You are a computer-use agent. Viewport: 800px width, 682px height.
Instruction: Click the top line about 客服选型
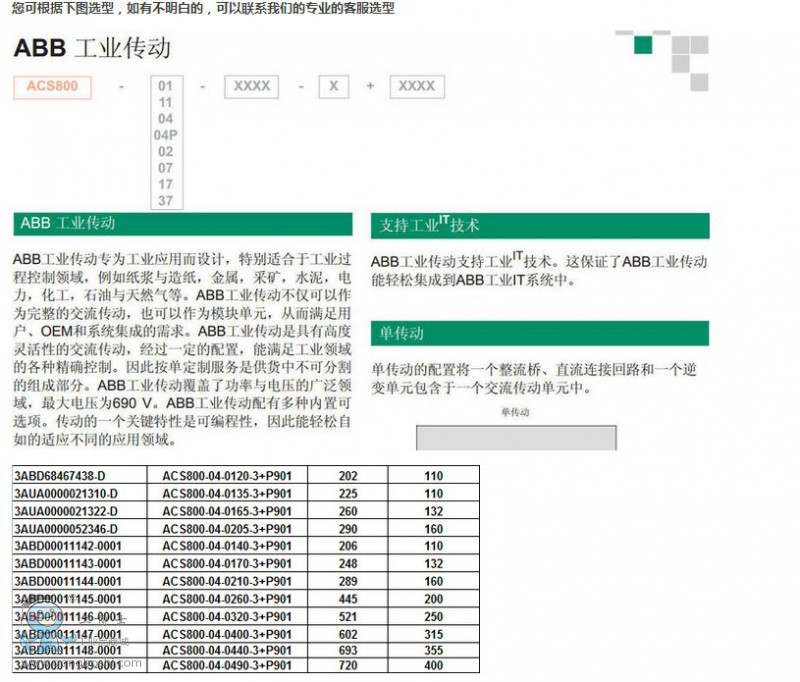tap(203, 8)
